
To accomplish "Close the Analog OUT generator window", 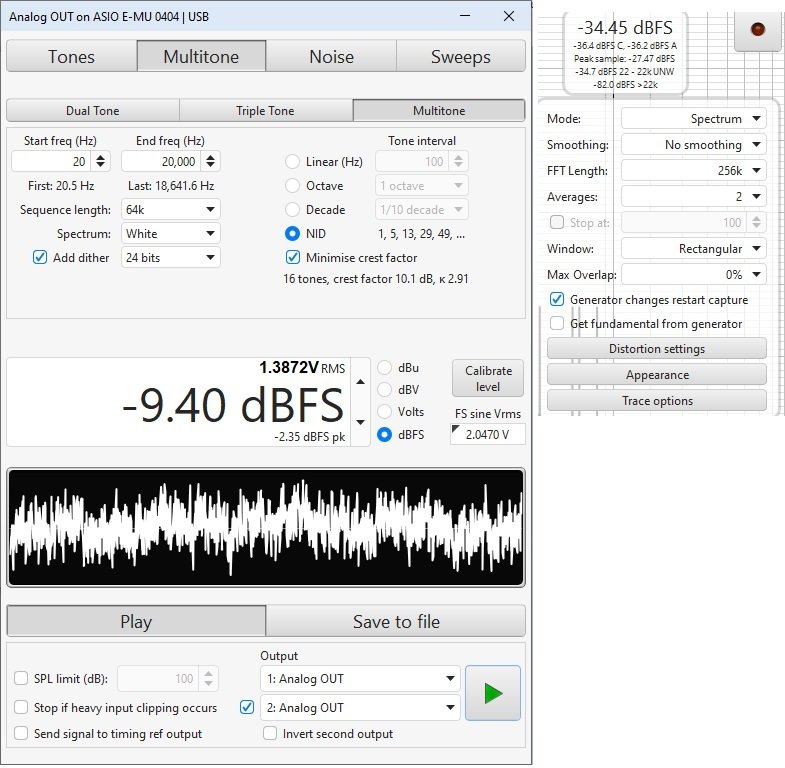I will (x=509, y=16).
